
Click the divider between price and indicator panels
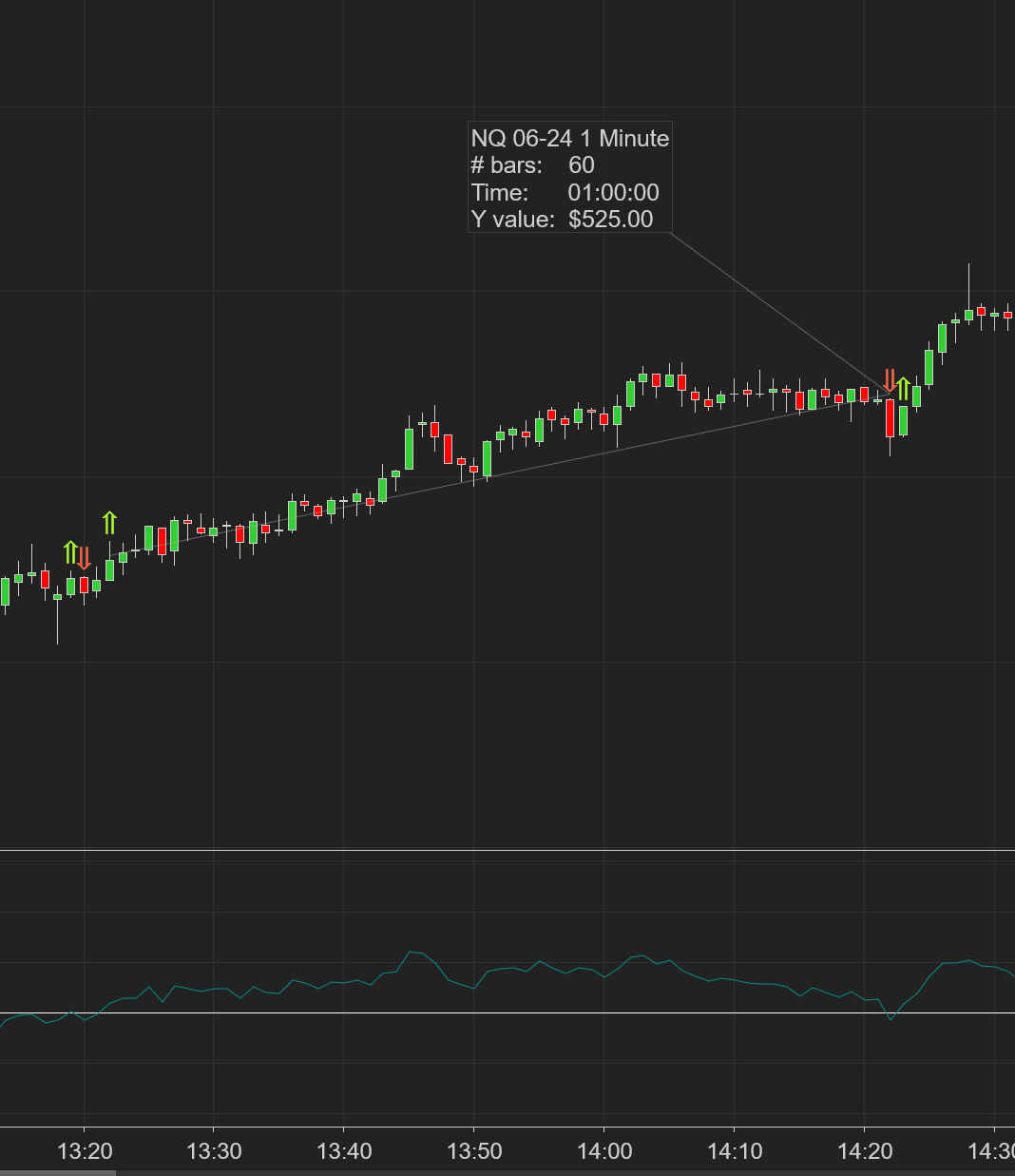[507, 851]
